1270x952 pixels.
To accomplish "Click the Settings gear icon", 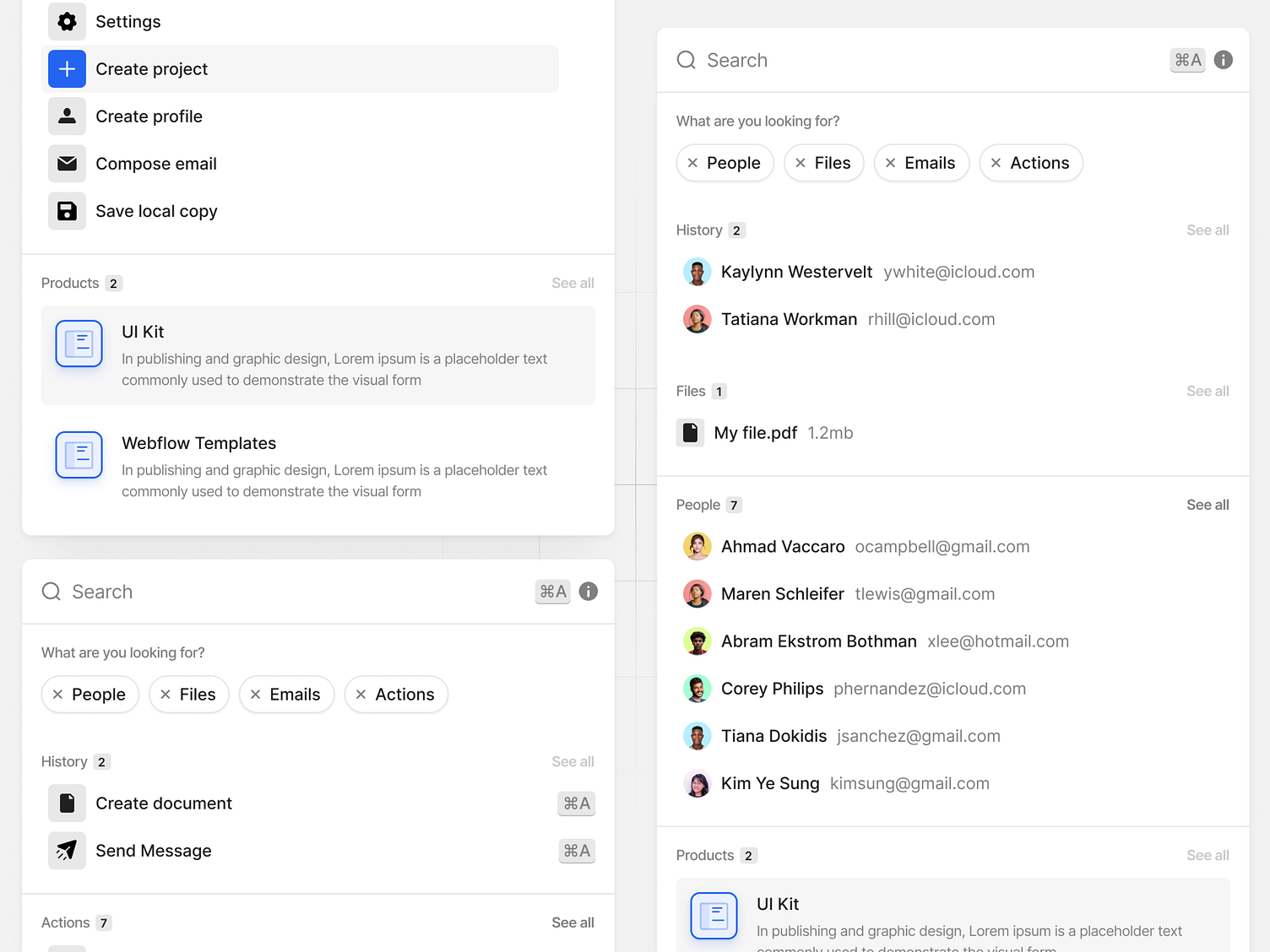I will pyautogui.click(x=67, y=22).
